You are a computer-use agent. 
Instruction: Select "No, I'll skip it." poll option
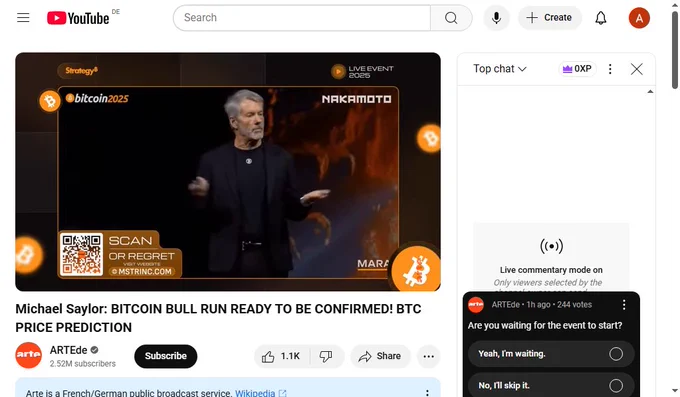[x=551, y=385]
